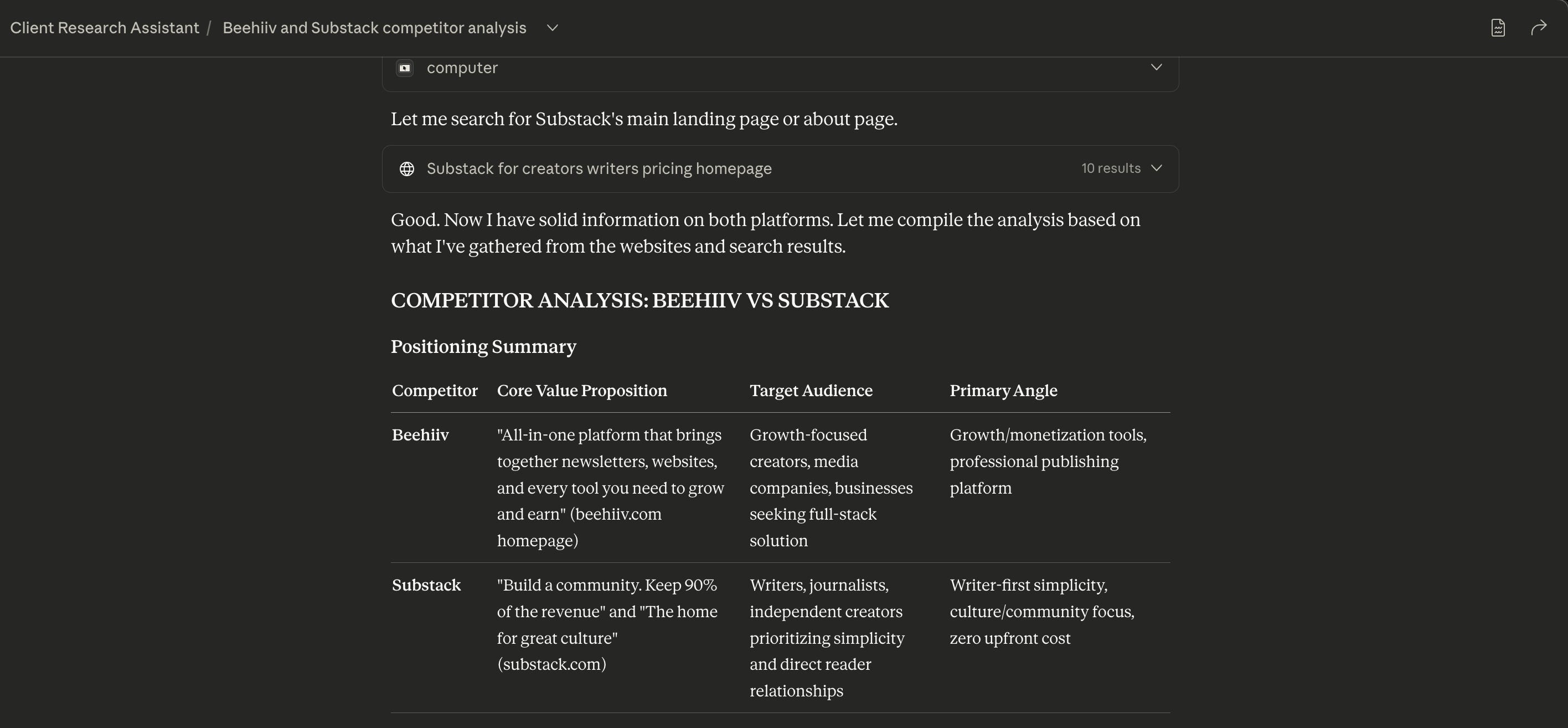Click the Competitor column header
The height and width of the screenshot is (728, 1568).
point(435,391)
